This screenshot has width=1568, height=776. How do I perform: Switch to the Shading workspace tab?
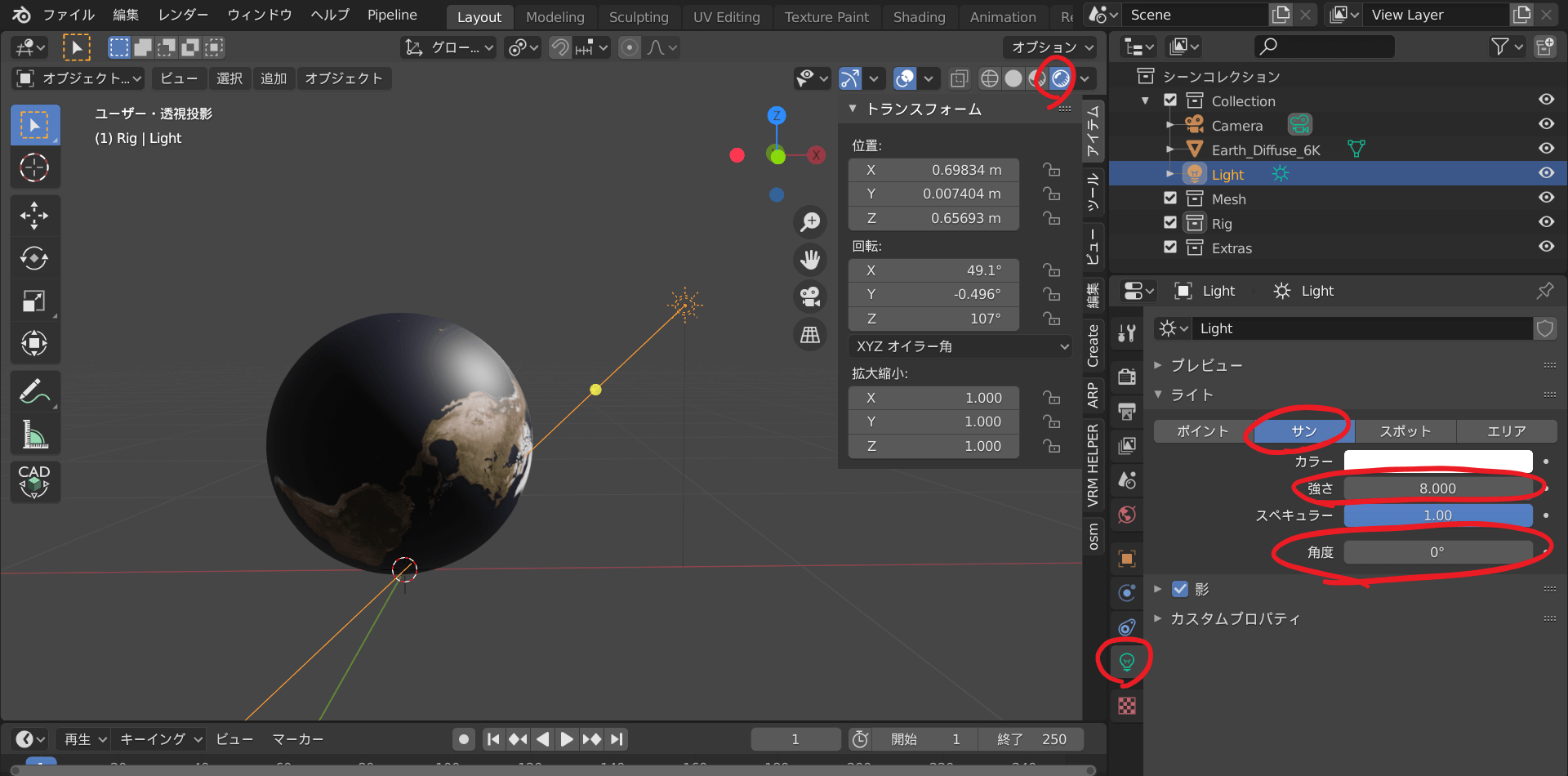pyautogui.click(x=919, y=17)
